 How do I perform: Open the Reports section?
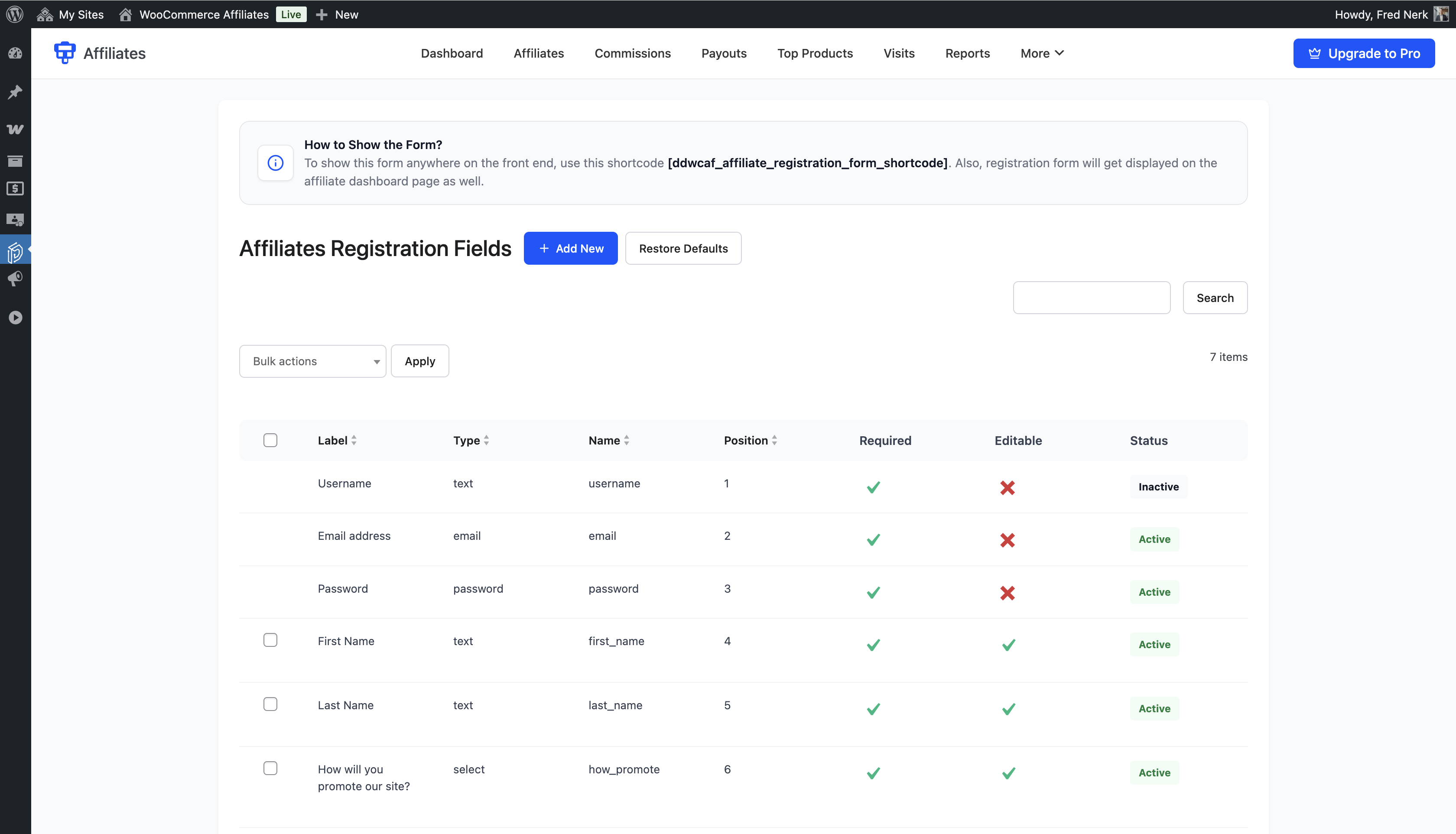tap(968, 53)
